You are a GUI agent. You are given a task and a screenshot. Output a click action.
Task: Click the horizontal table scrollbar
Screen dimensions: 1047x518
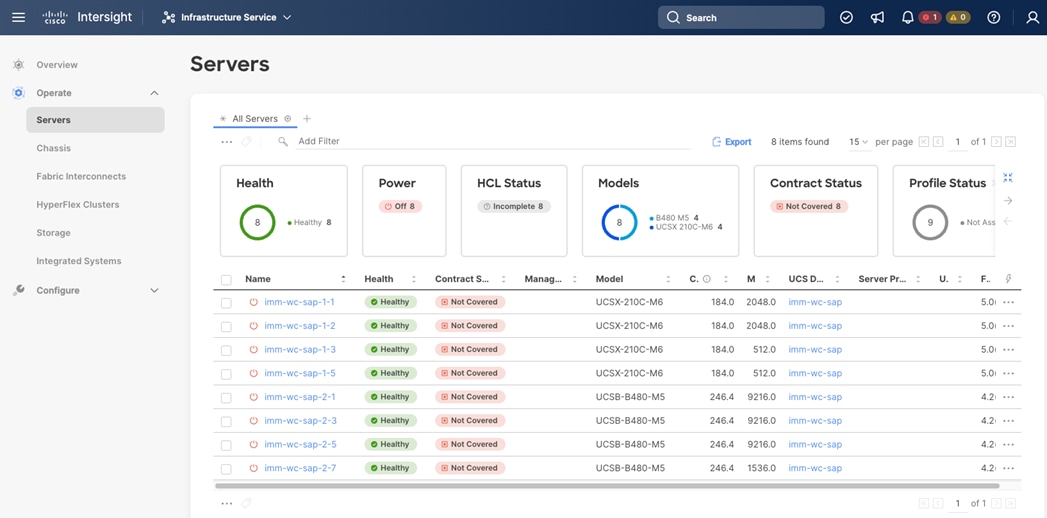(x=607, y=486)
